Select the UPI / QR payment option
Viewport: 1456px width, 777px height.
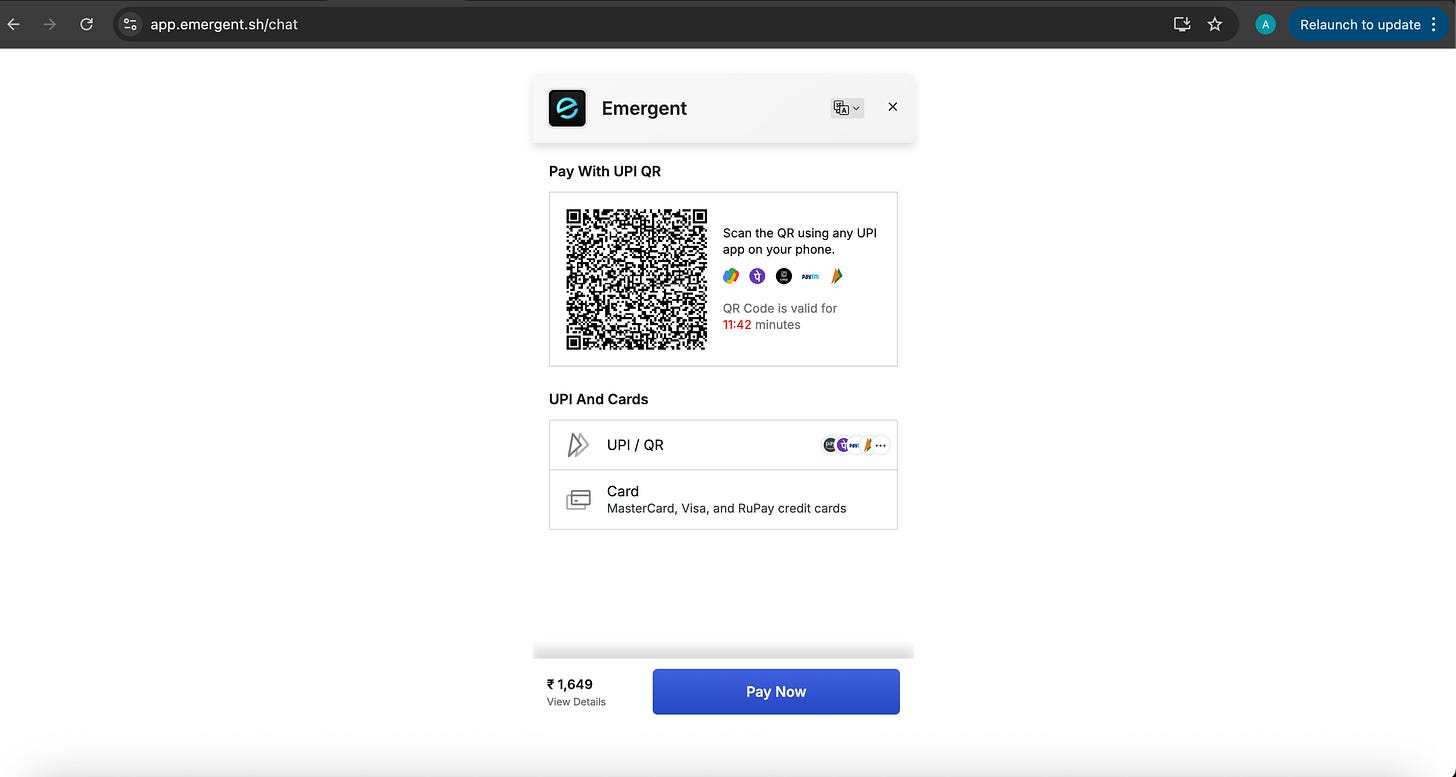(723, 445)
